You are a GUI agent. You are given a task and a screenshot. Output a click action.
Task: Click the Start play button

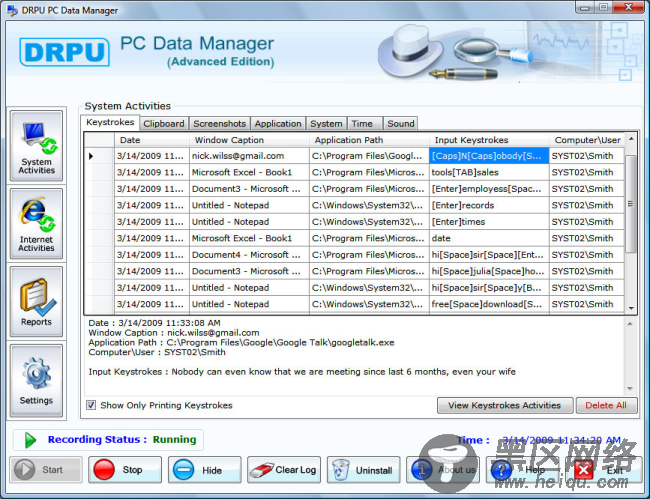coord(46,470)
